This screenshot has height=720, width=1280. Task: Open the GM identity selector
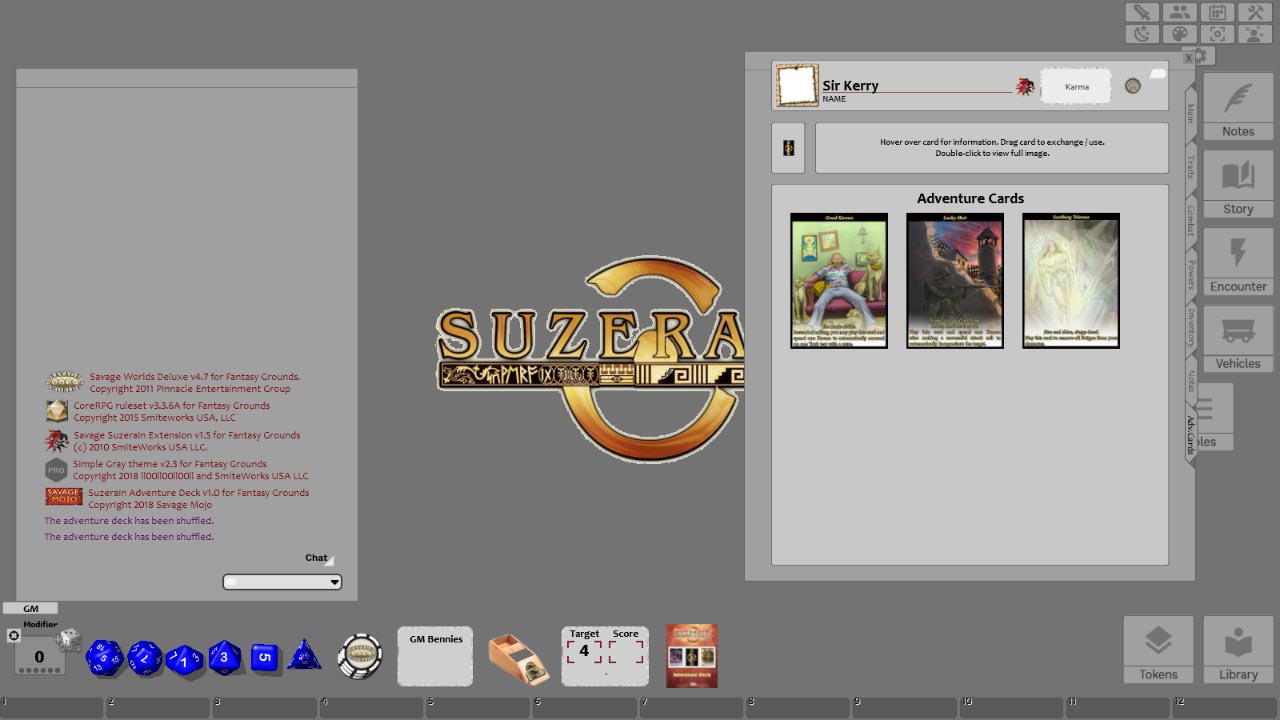[x=31, y=607]
